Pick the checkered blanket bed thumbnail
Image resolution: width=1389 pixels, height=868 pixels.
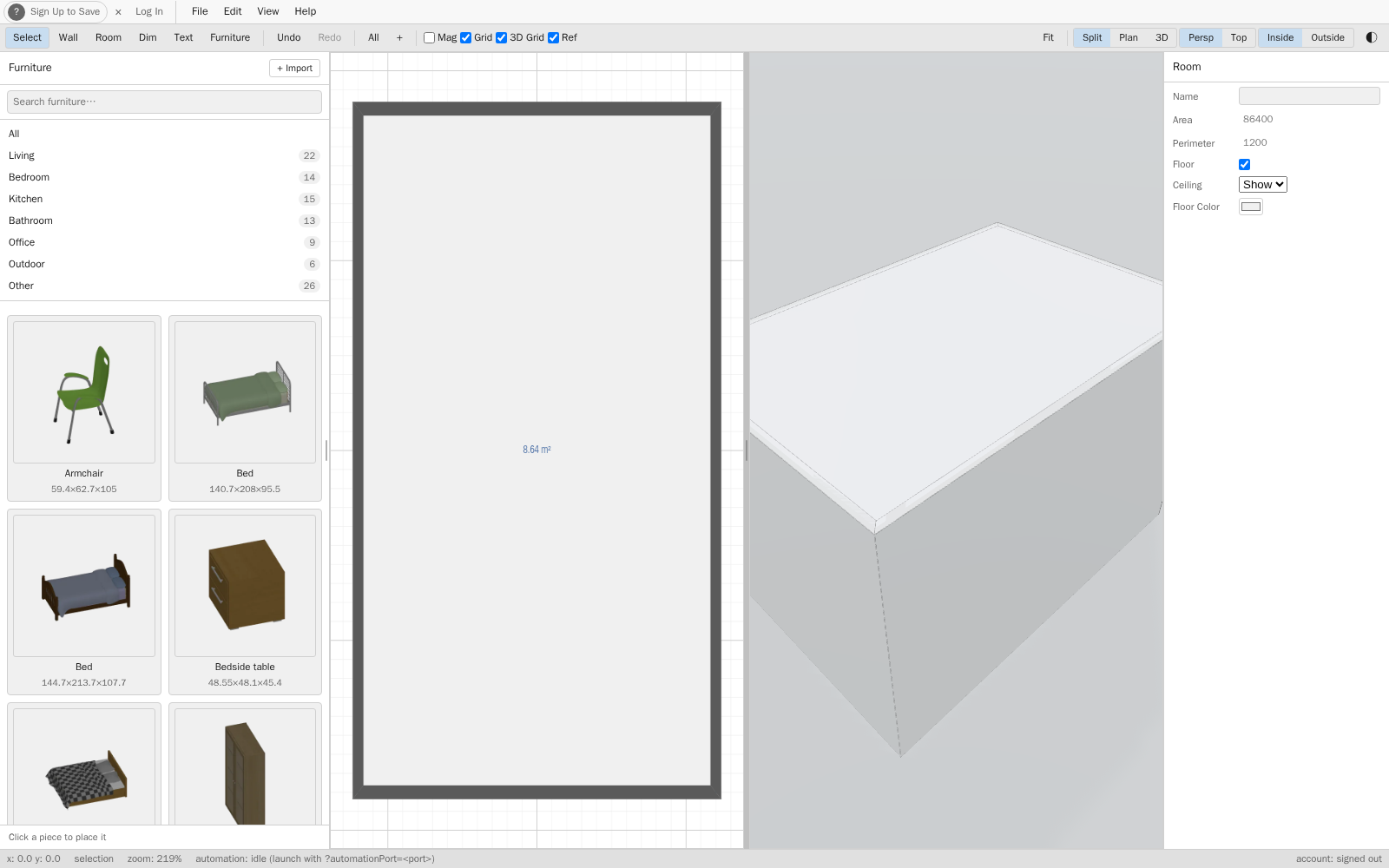click(84, 766)
